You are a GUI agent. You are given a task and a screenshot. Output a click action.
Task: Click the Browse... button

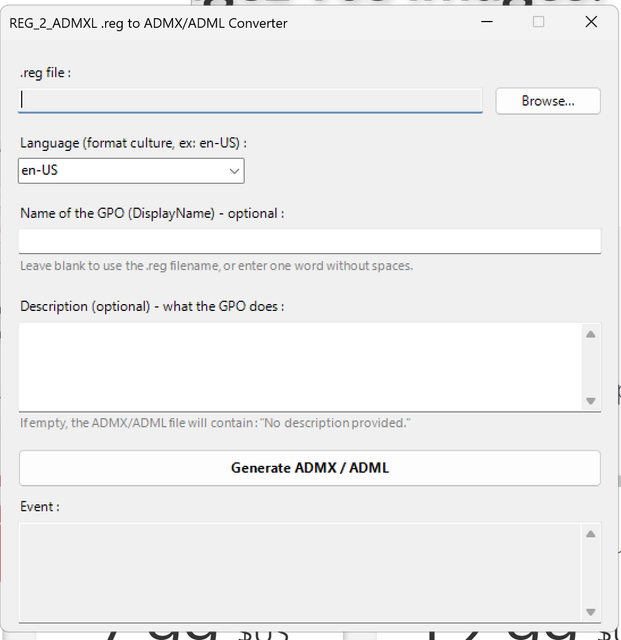coord(548,101)
